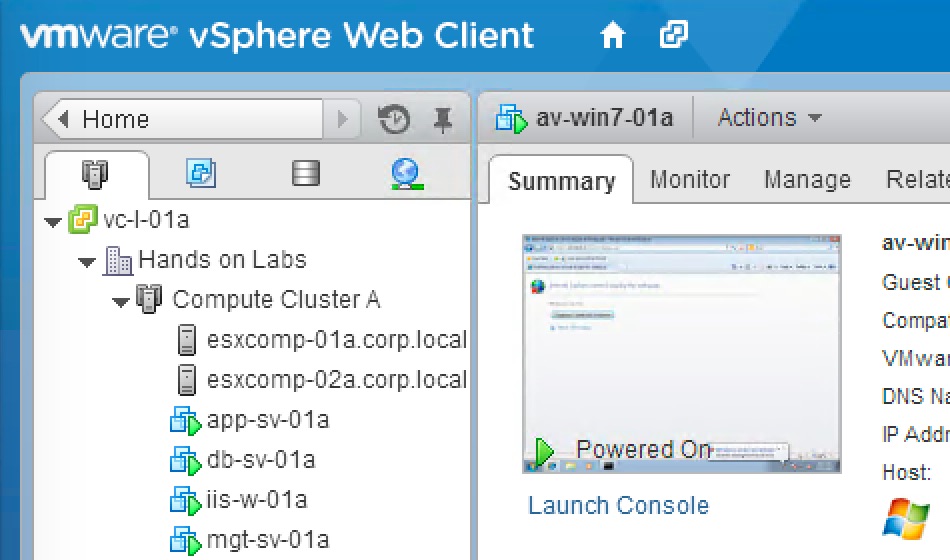Switch to Networking inventory tab
This screenshot has width=950, height=560.
coord(406,173)
